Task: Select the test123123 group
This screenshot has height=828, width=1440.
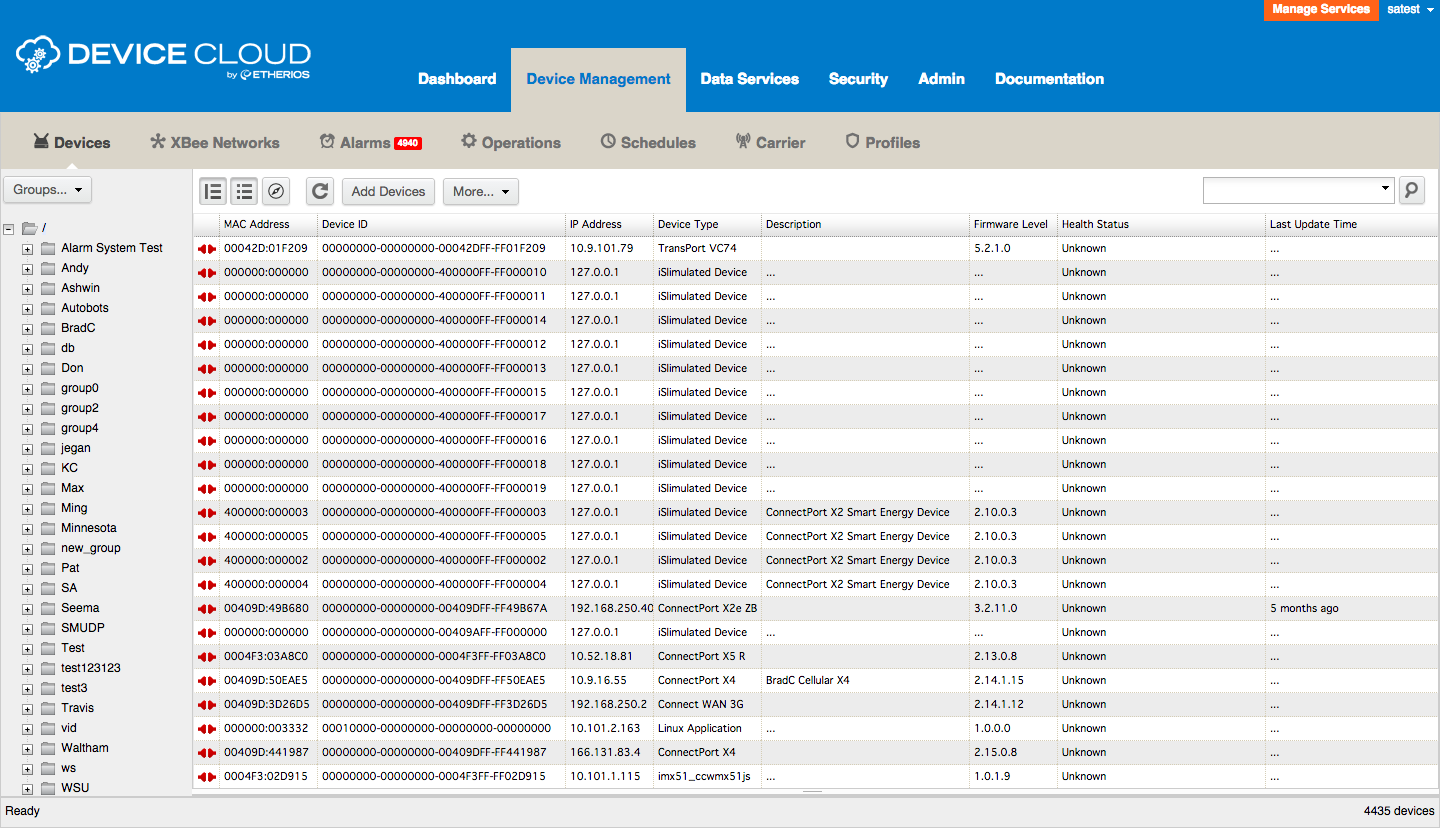Action: pos(91,668)
